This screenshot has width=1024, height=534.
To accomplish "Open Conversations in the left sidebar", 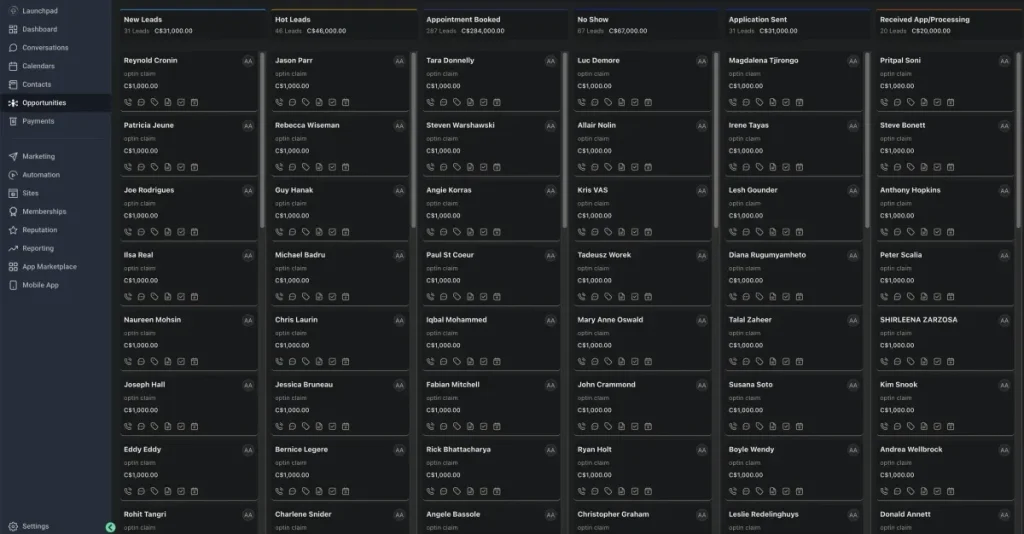I will (45, 48).
